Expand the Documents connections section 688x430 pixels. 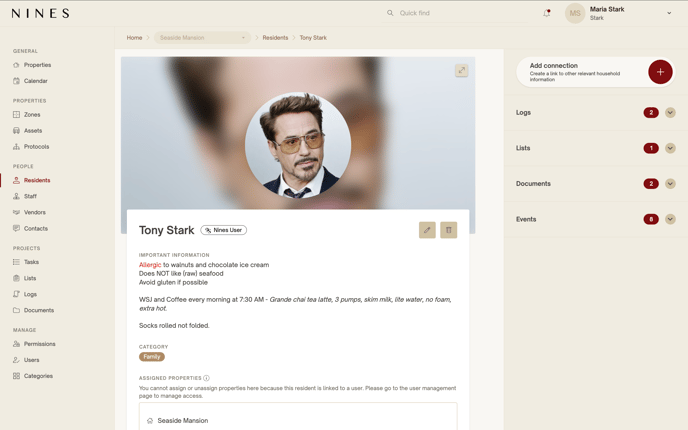670,184
